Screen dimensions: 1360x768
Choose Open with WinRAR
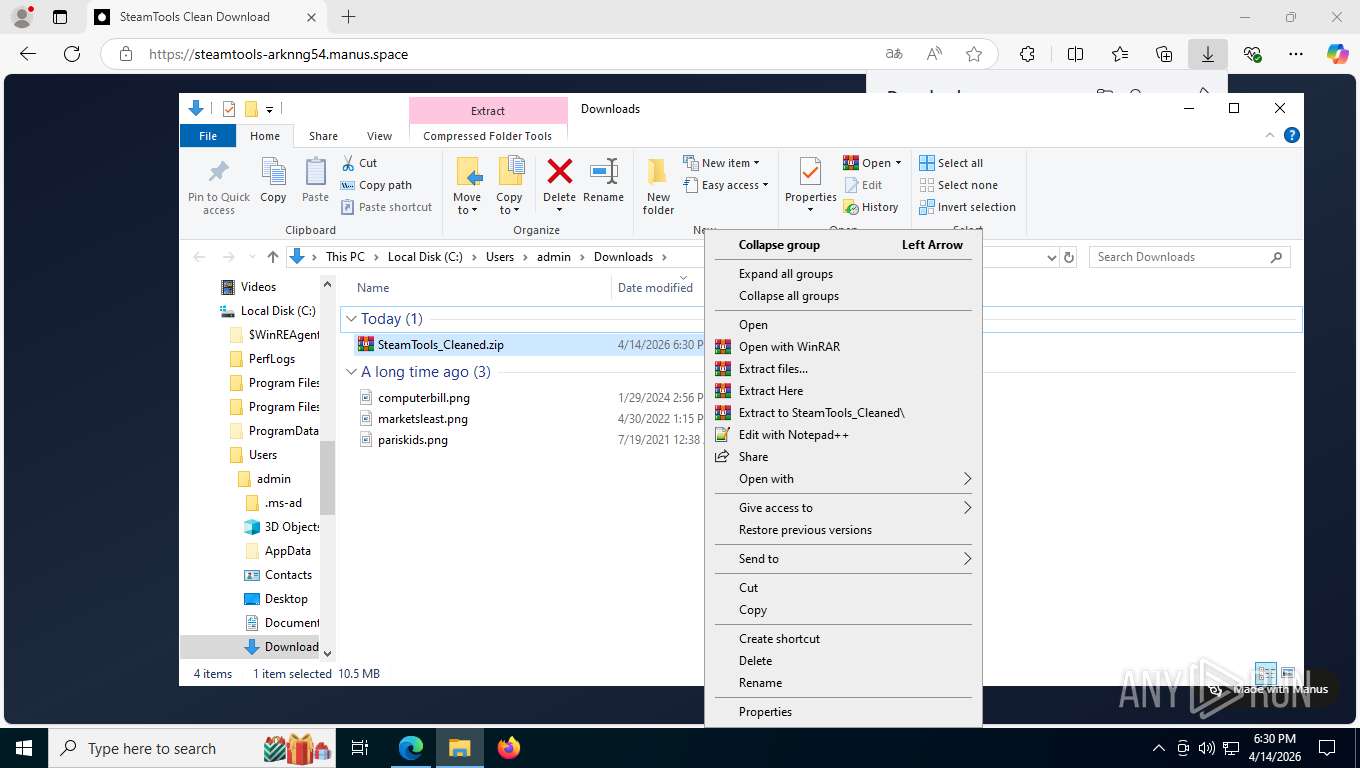[x=843, y=347]
